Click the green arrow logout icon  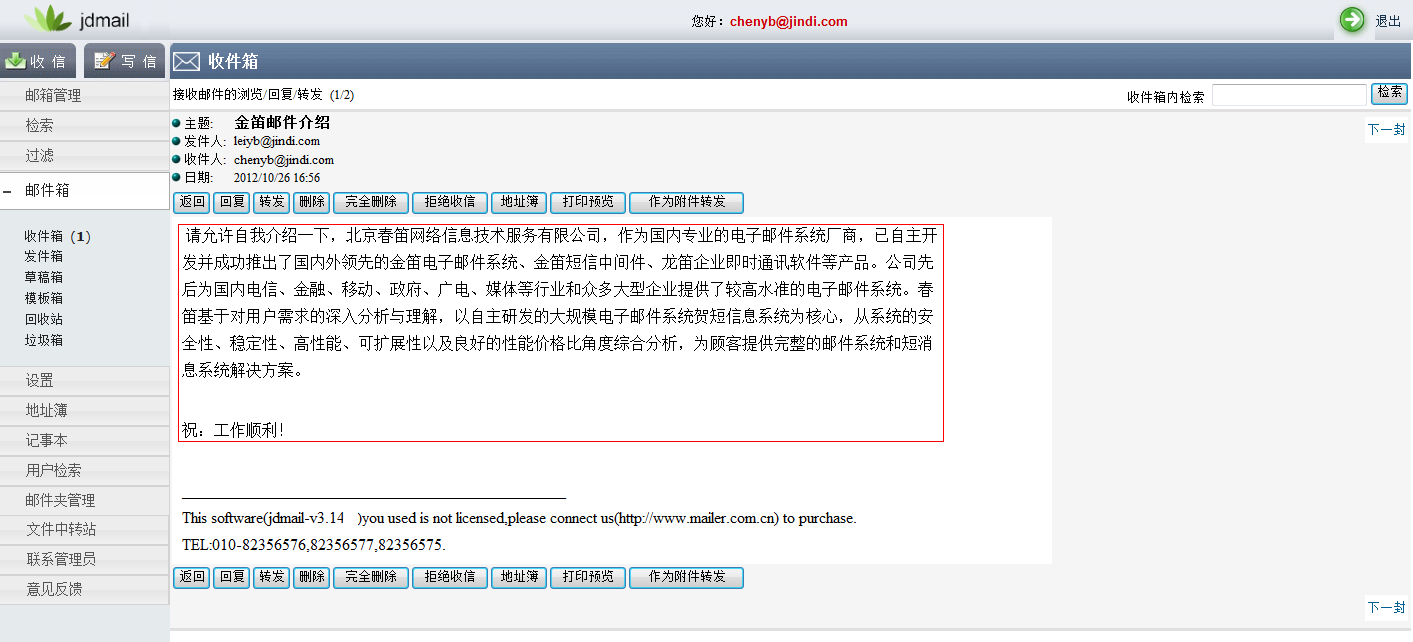tap(1352, 19)
